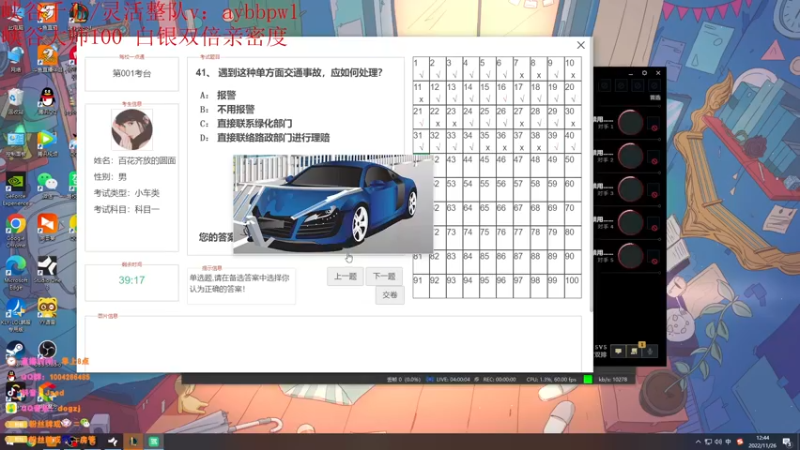This screenshot has width=800, height=450.
Task: Jump to question 77 in the grid
Action: (522, 238)
